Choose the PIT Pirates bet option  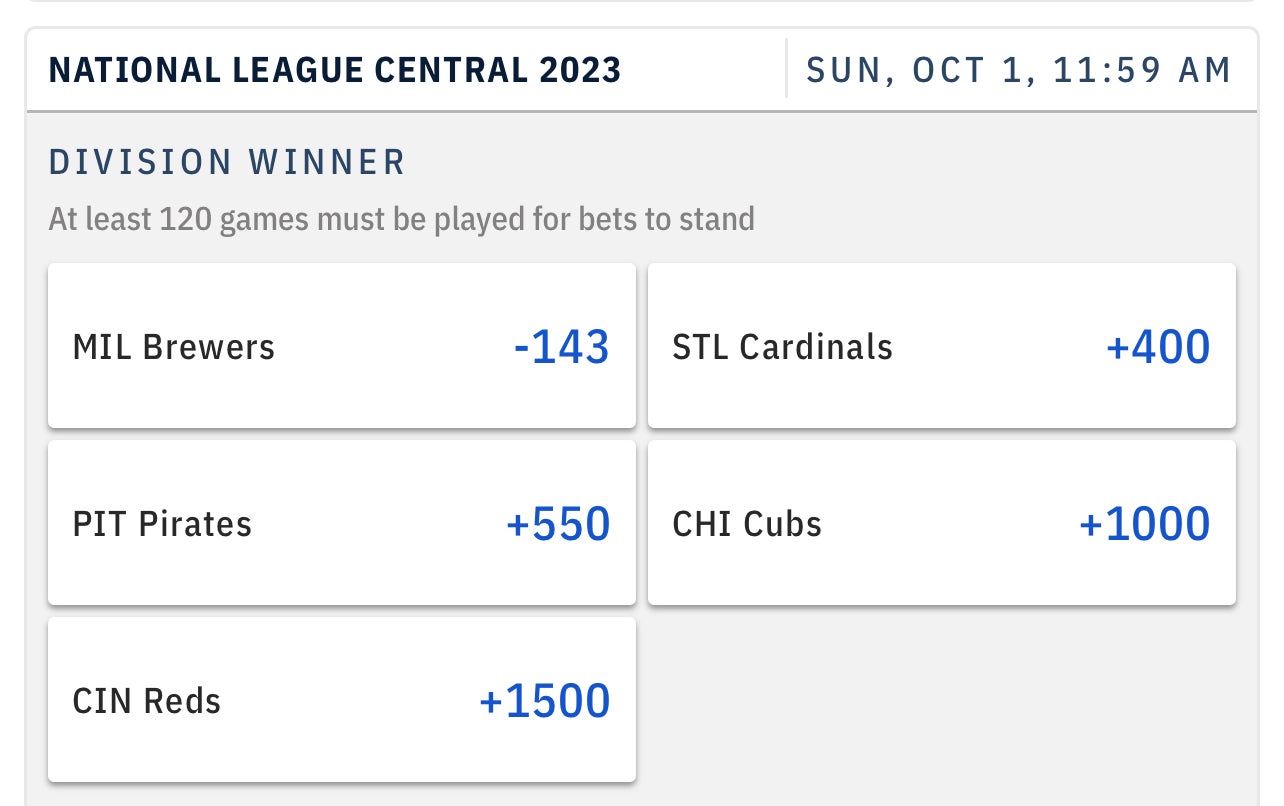(341, 523)
